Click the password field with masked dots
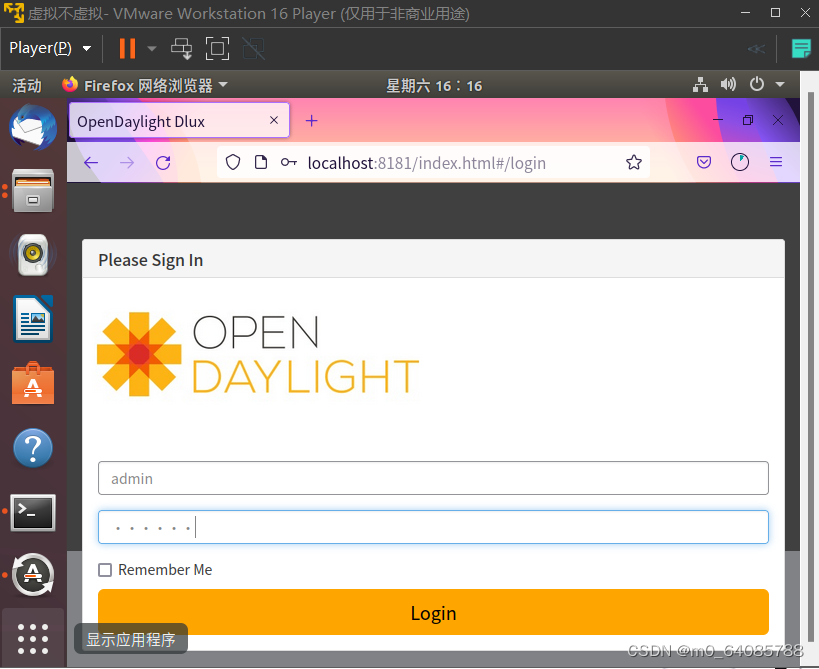 click(433, 527)
